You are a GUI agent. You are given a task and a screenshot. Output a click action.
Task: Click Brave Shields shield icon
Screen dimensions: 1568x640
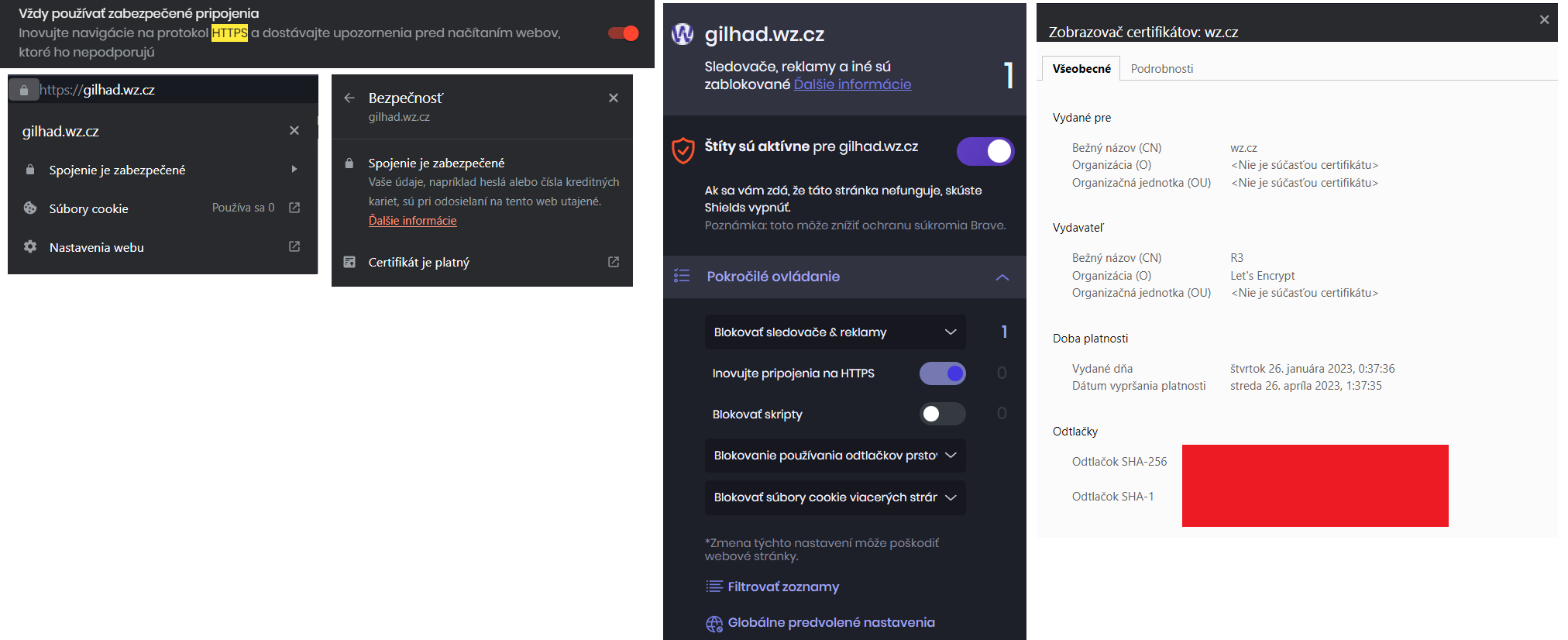(683, 150)
